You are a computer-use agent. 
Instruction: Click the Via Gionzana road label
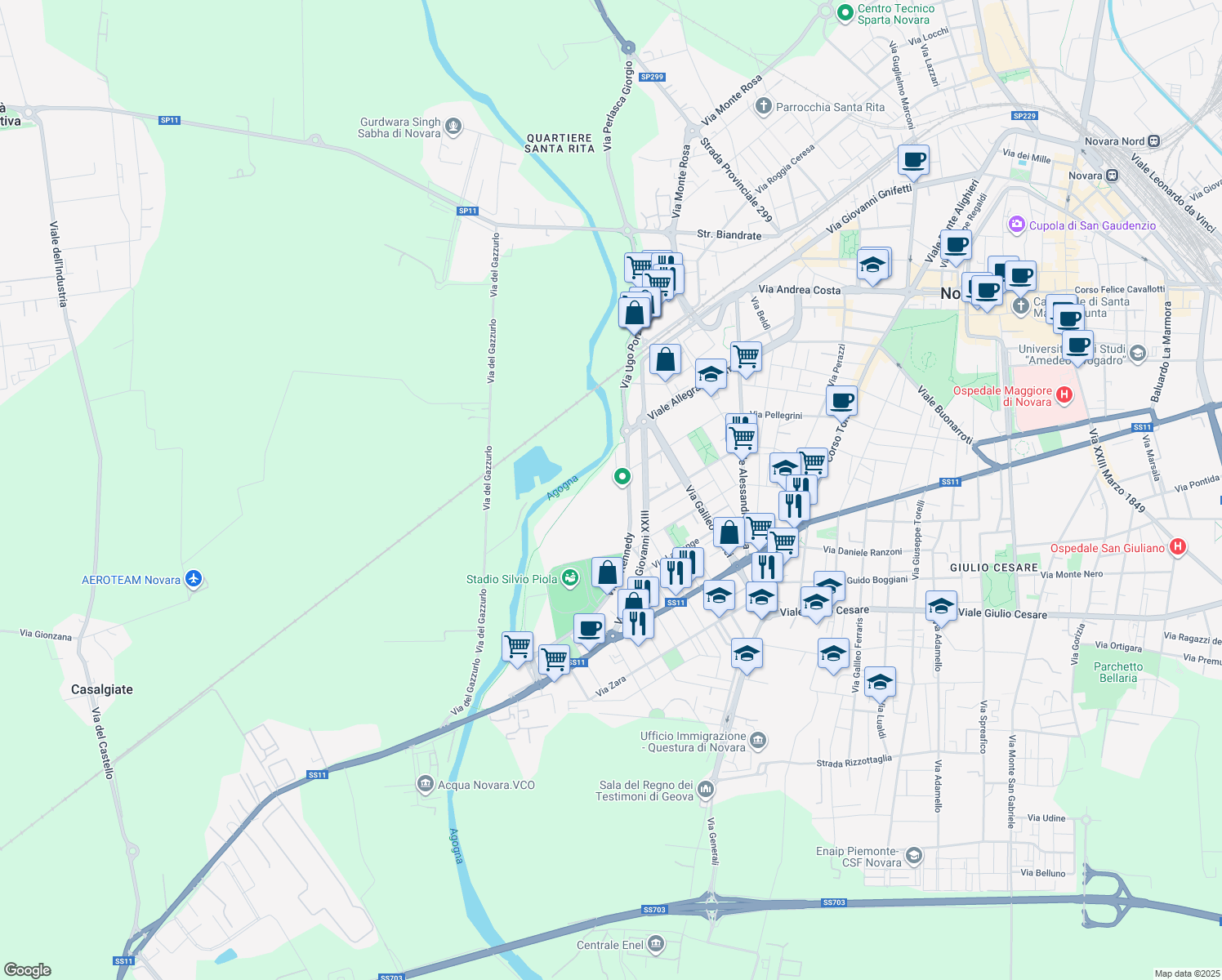46,635
